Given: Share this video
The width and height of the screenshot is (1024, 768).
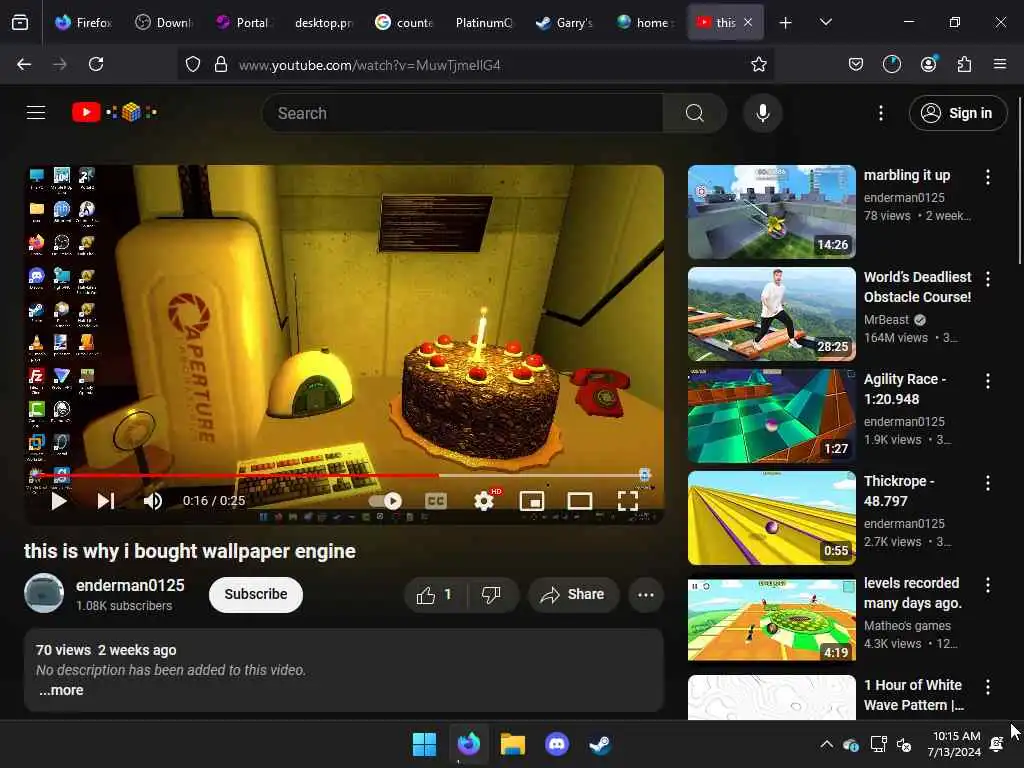Looking at the screenshot, I should [573, 595].
